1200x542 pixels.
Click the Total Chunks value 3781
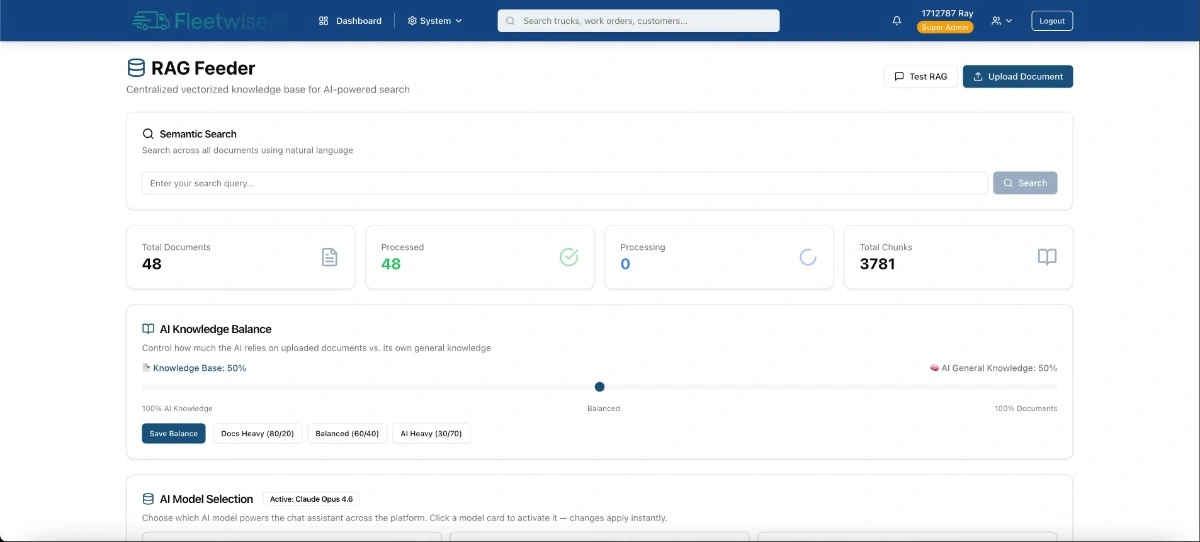pos(877,264)
